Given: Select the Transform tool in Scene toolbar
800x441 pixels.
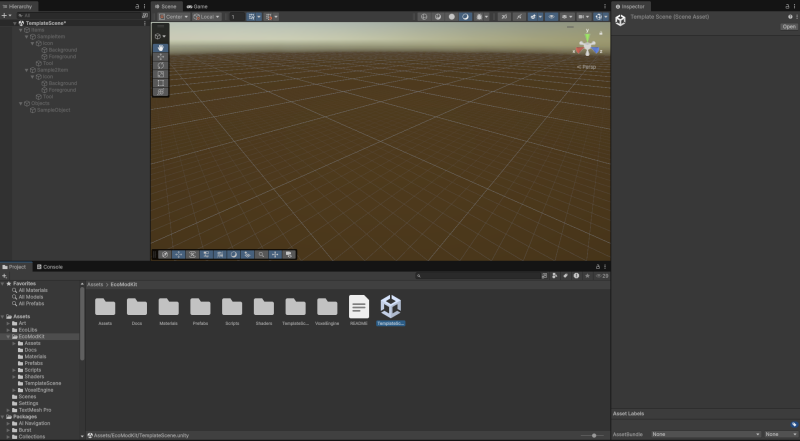Looking at the screenshot, I should click(x=161, y=92).
